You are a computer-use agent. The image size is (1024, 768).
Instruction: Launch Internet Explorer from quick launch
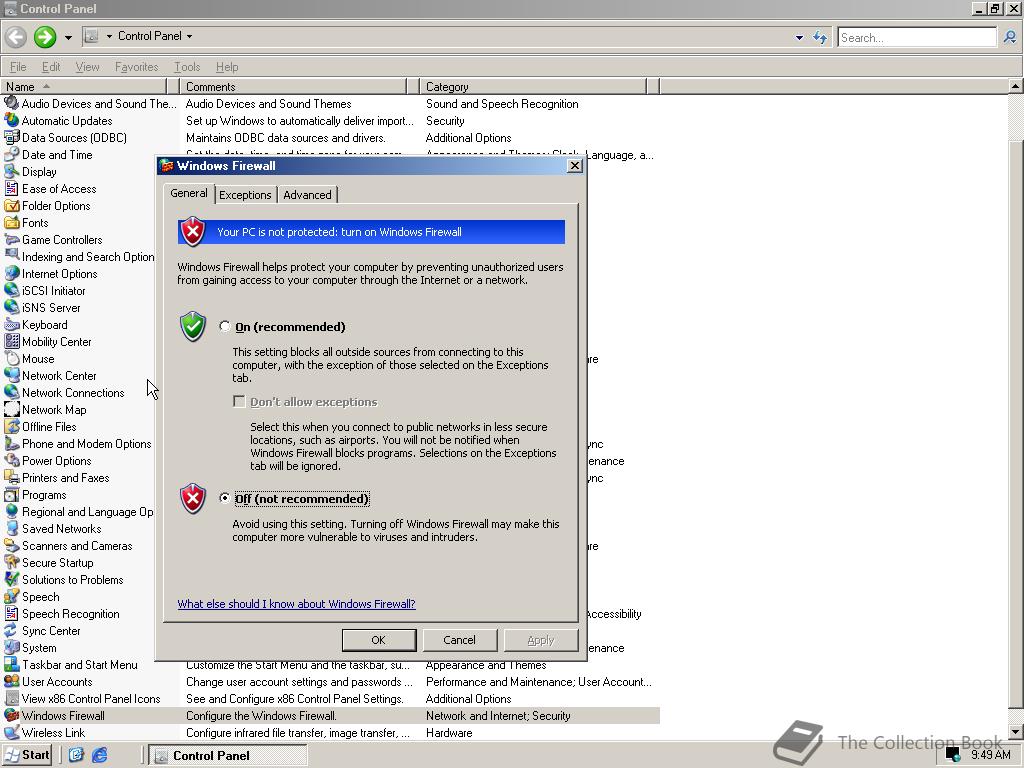pos(99,755)
